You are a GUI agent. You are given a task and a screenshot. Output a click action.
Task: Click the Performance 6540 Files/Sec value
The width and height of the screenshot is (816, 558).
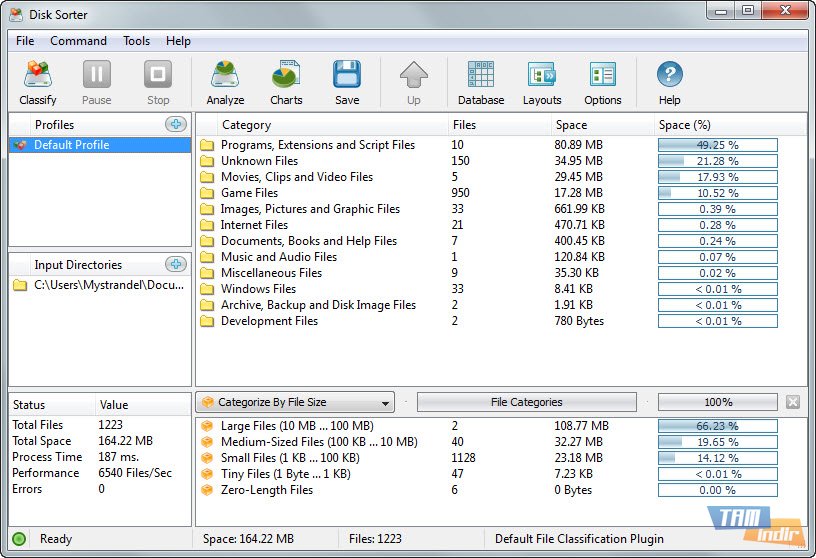click(135, 473)
